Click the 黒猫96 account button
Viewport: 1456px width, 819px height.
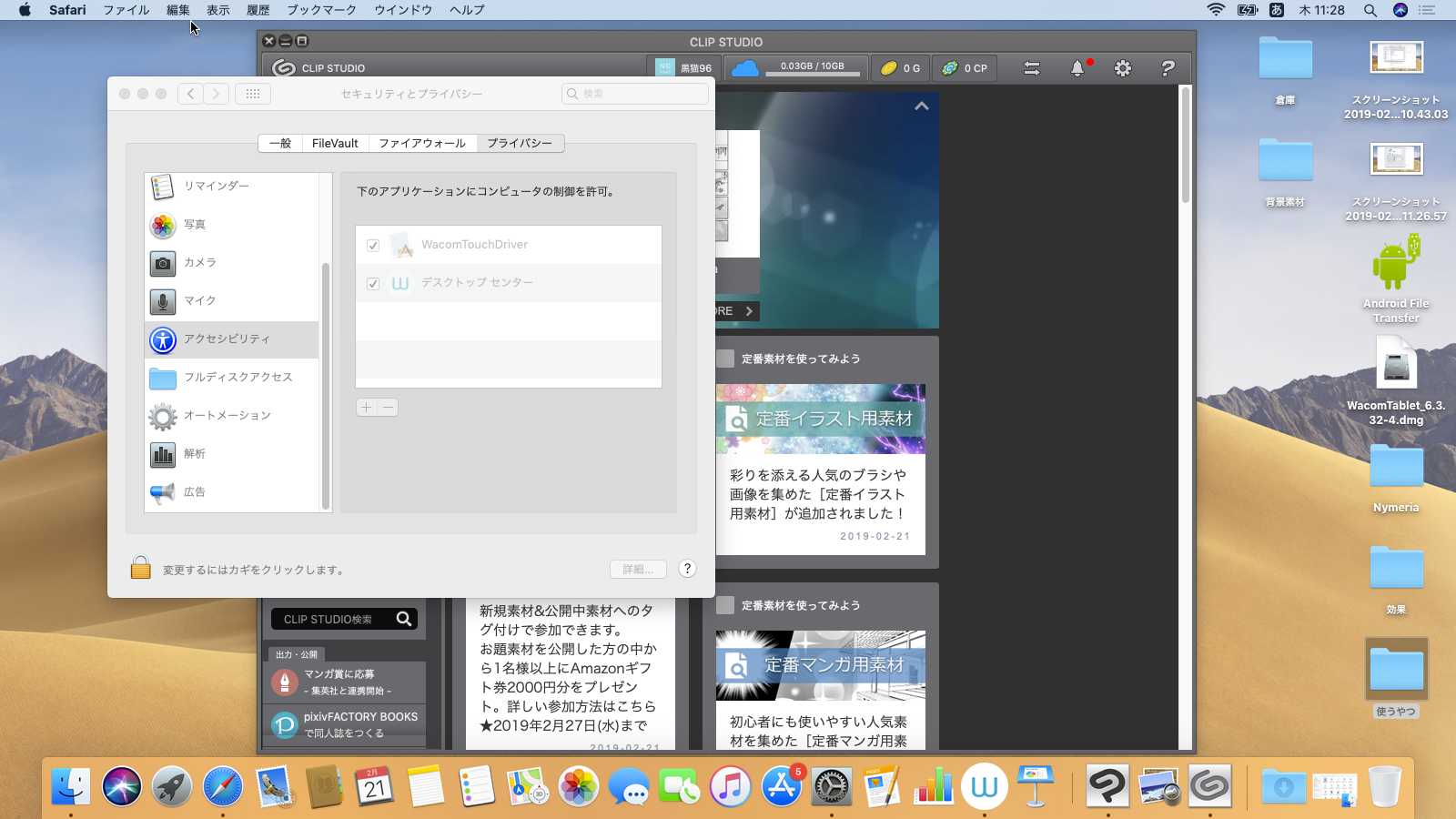coord(683,68)
